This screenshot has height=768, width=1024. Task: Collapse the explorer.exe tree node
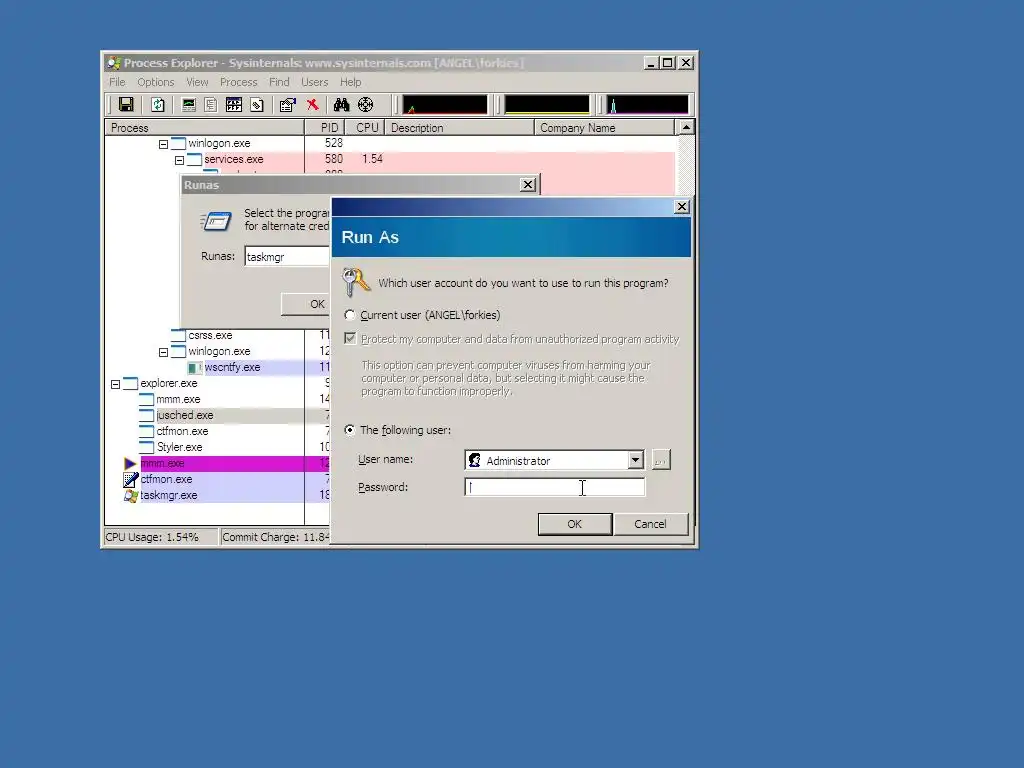click(116, 384)
